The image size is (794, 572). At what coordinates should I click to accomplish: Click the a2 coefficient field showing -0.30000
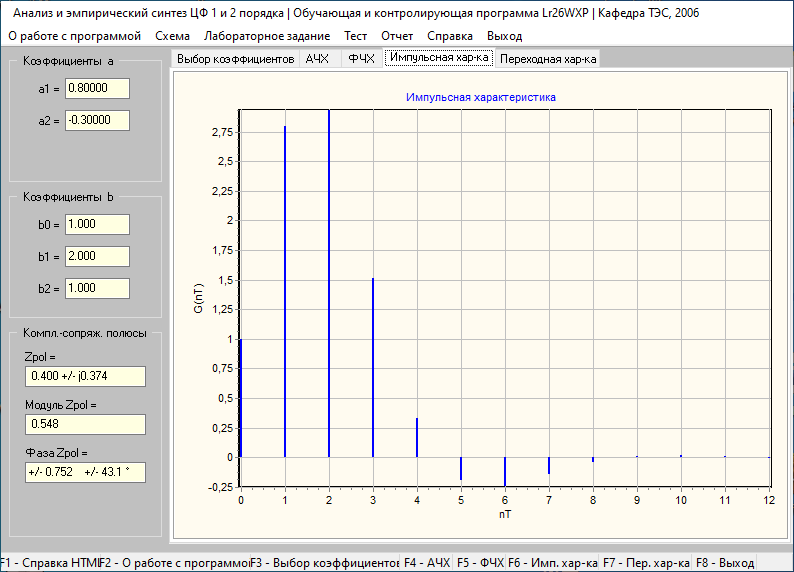(97, 120)
